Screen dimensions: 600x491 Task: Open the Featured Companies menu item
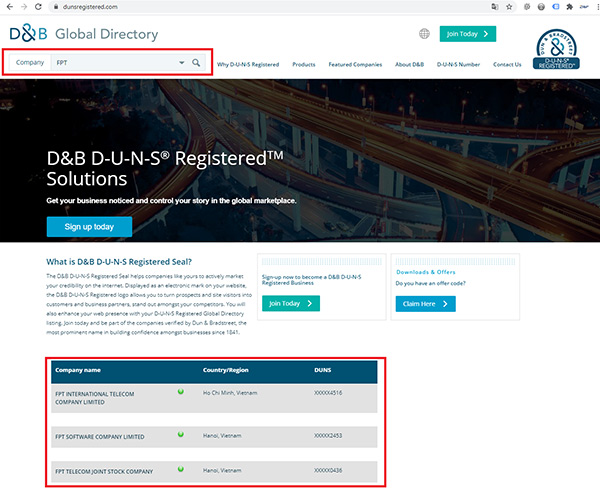[355, 64]
